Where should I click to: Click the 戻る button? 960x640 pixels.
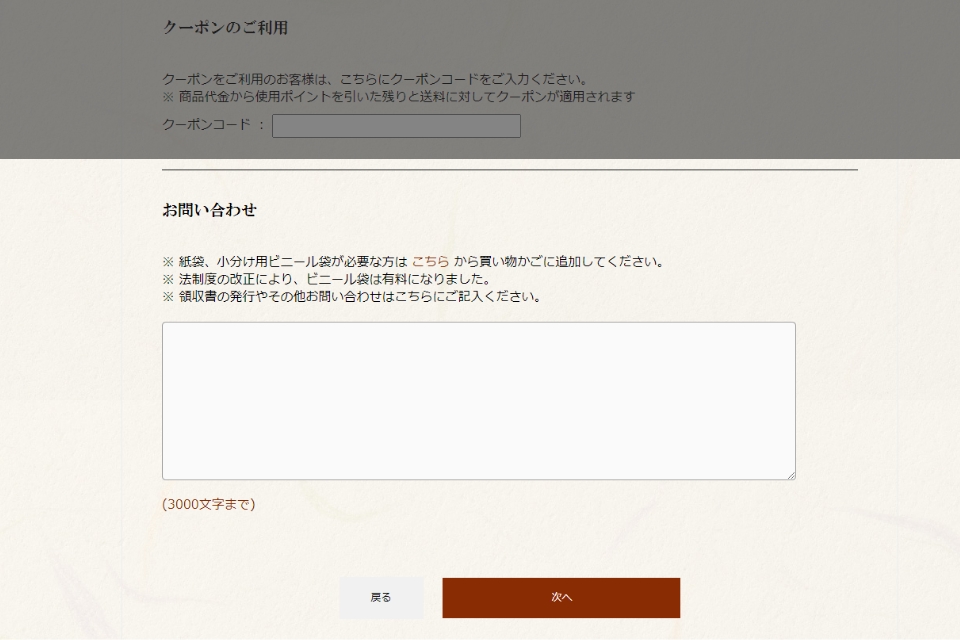point(381,597)
